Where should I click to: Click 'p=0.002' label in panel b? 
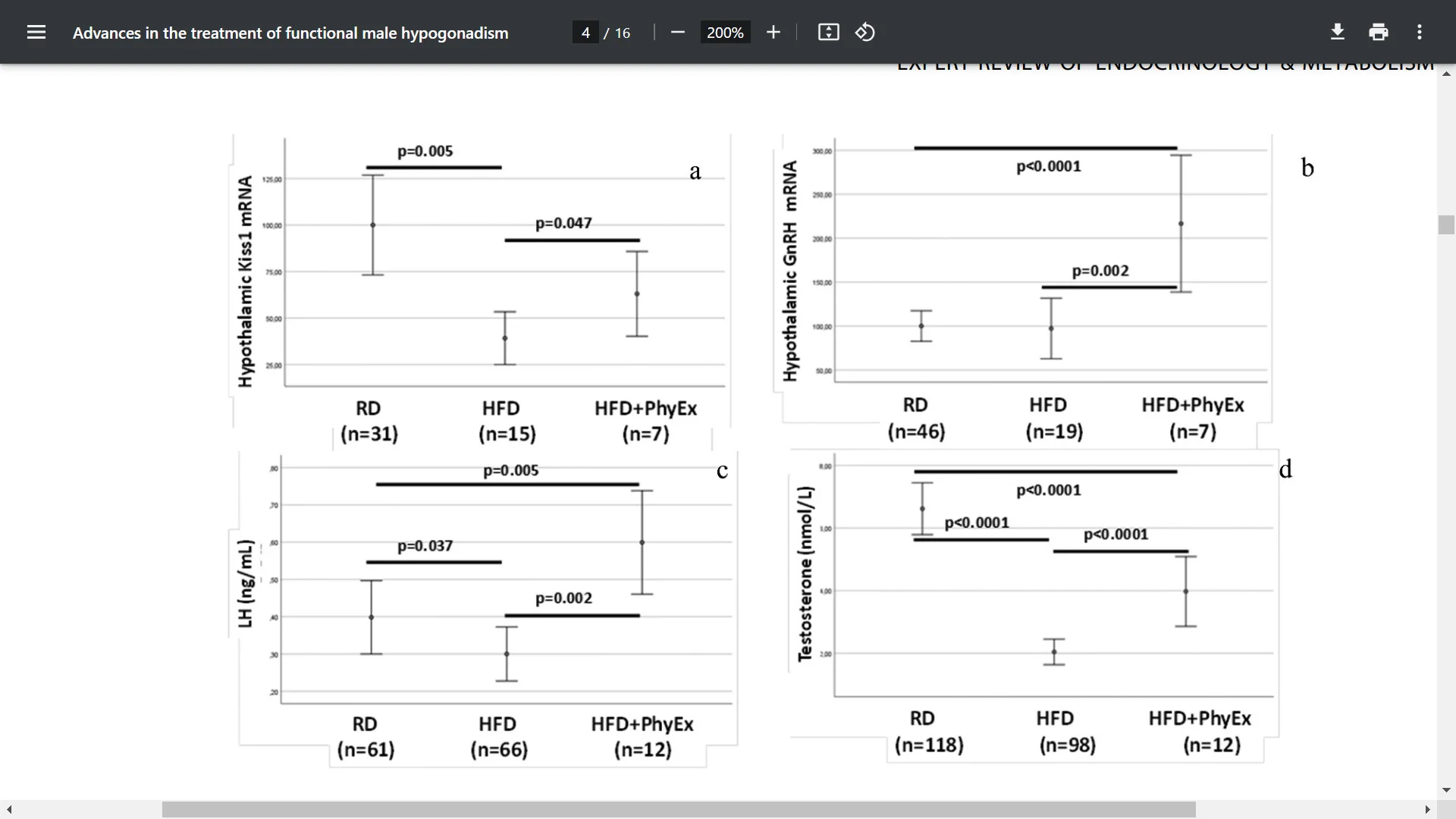coord(1100,271)
